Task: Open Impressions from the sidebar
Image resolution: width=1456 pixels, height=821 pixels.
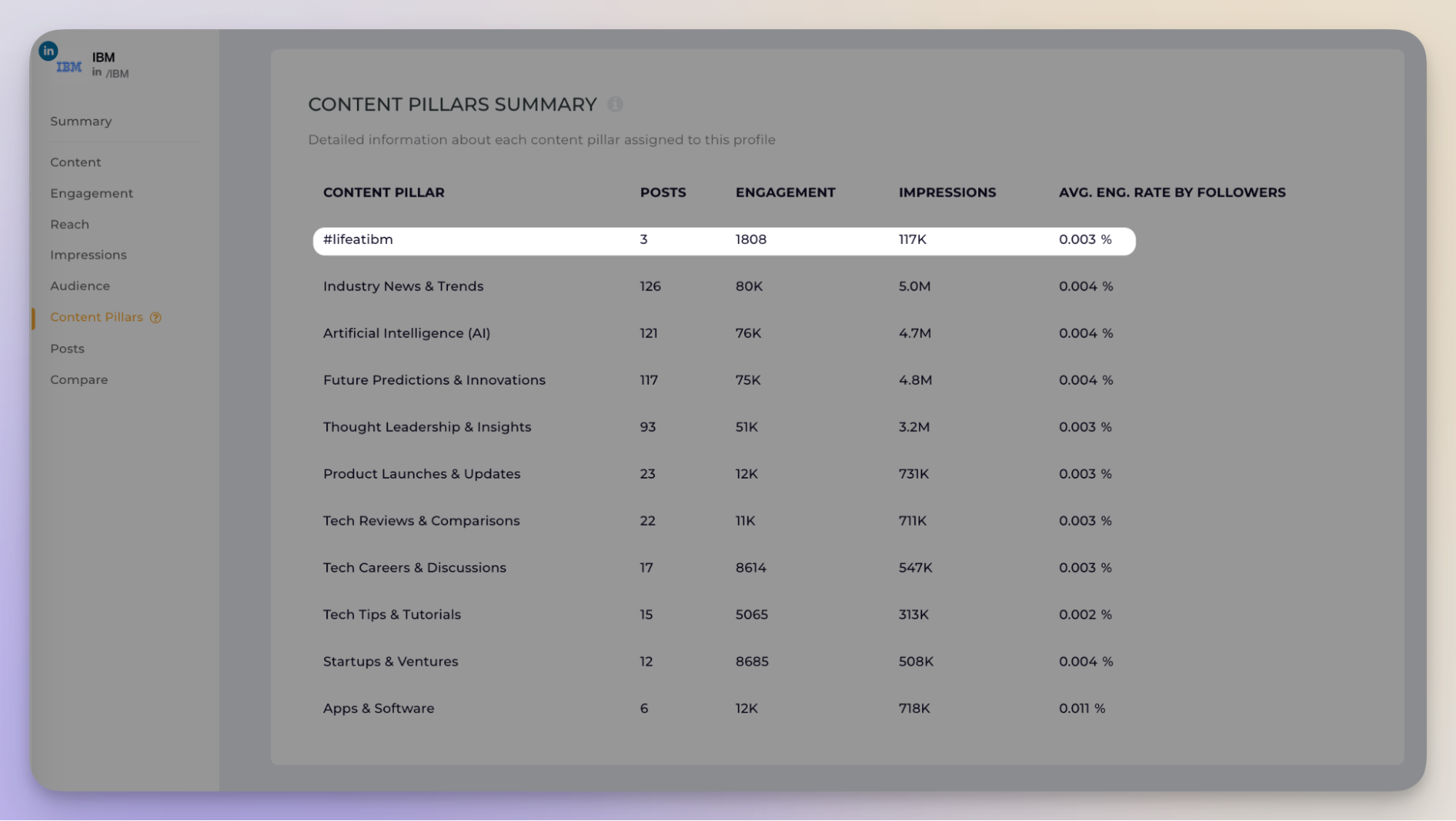Action: [x=88, y=255]
